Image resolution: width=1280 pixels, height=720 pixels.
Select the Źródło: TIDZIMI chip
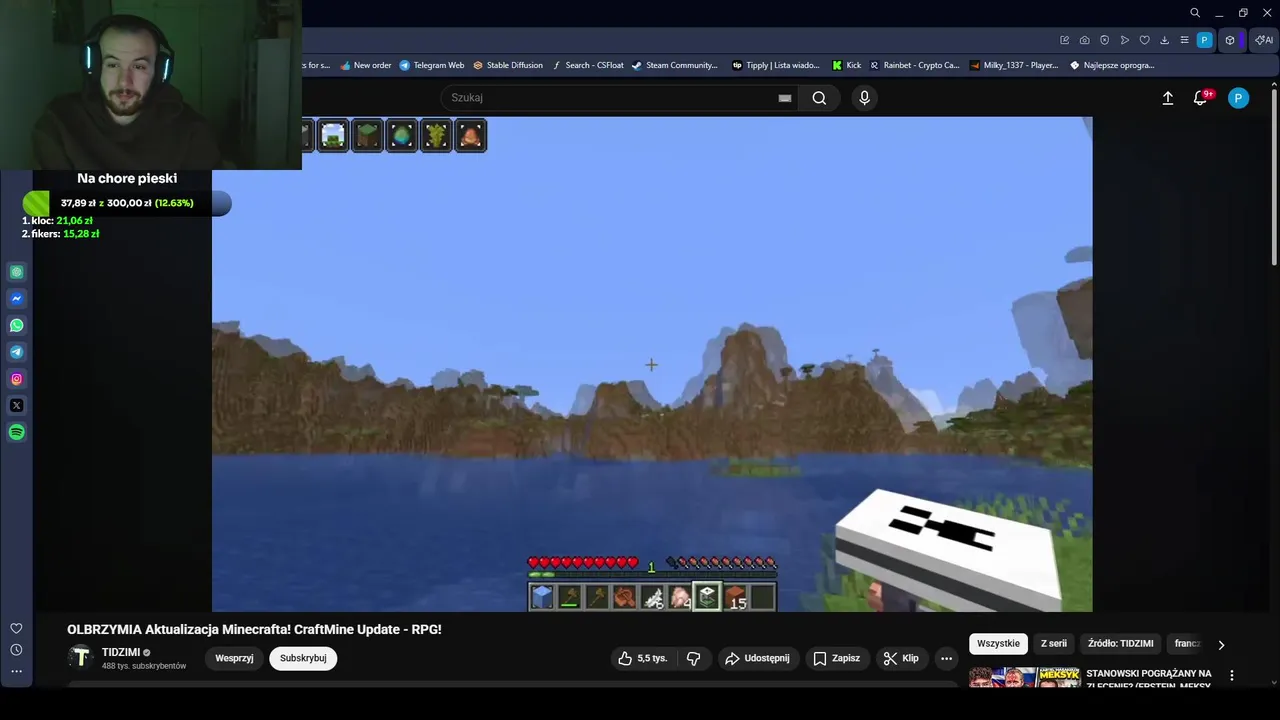tap(1121, 644)
